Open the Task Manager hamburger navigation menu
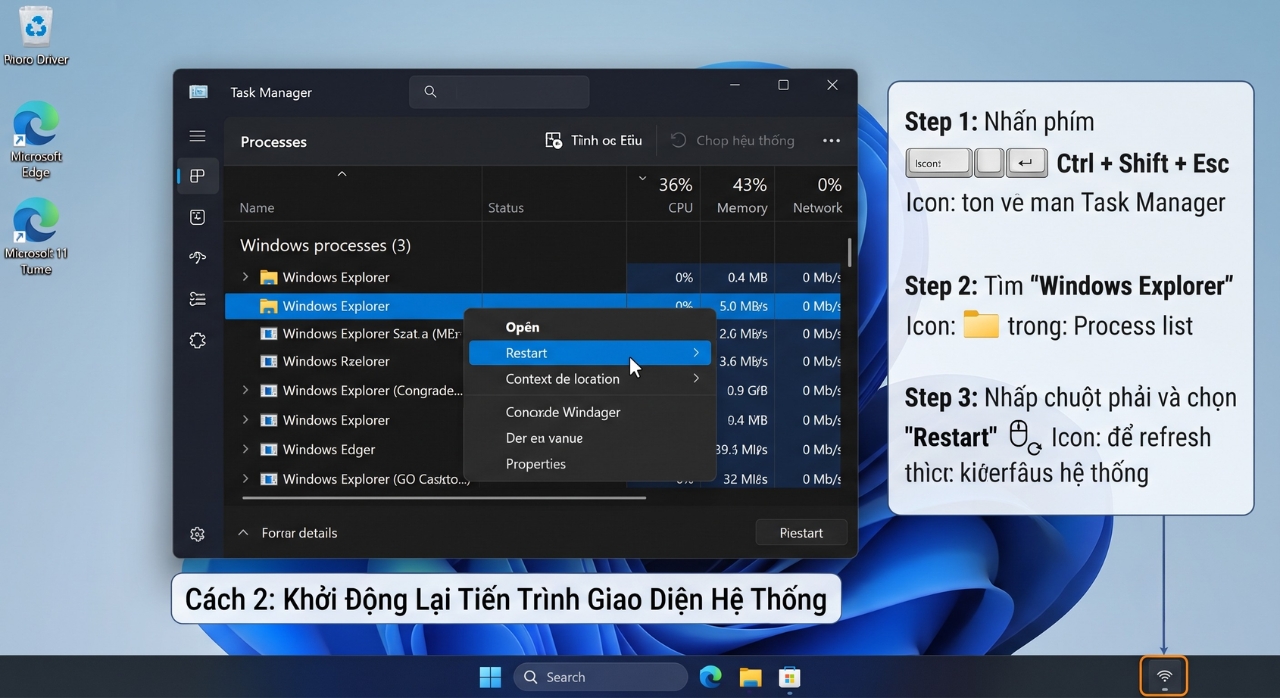The height and width of the screenshot is (698, 1280). click(x=197, y=136)
